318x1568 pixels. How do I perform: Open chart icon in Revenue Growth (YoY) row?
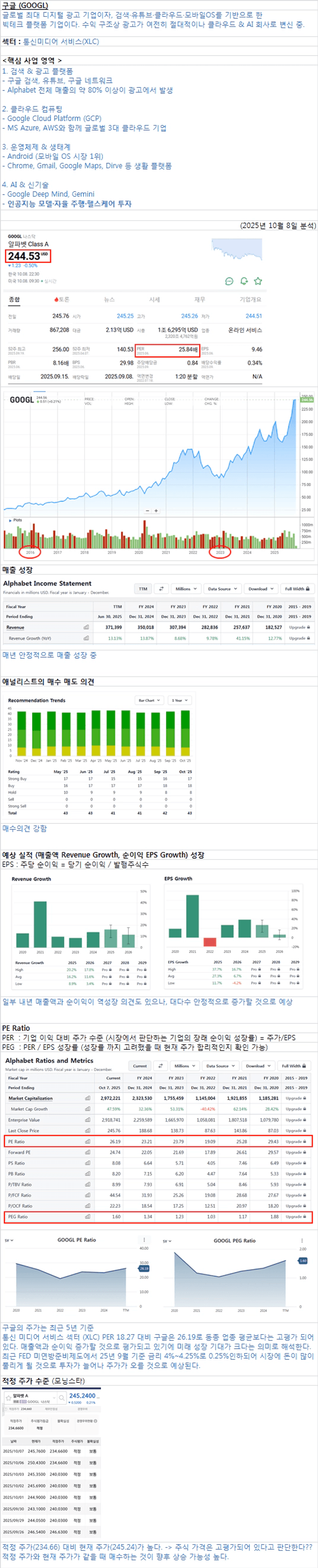click(x=86, y=638)
